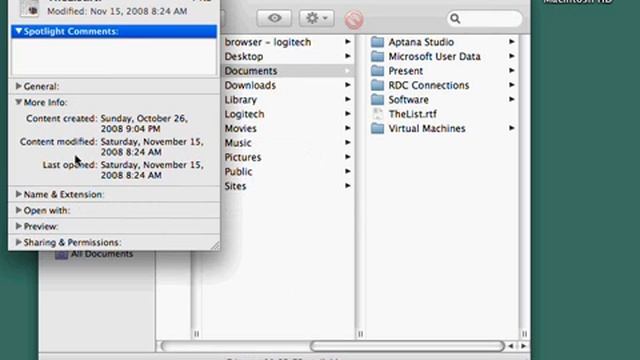The width and height of the screenshot is (640, 360).
Task: Click the Aptana Studio folder icon
Action: coord(378,42)
